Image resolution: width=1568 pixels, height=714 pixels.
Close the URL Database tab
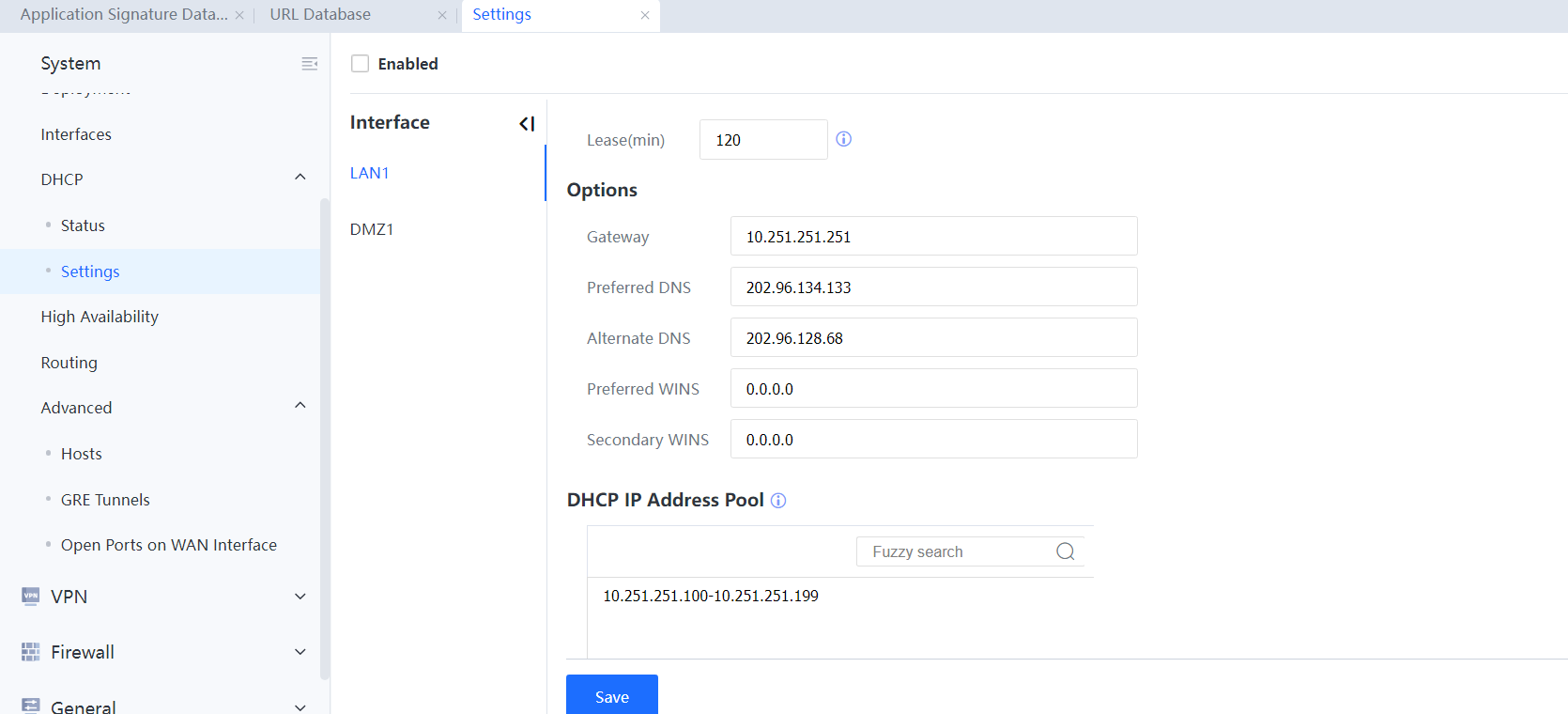pyautogui.click(x=442, y=15)
